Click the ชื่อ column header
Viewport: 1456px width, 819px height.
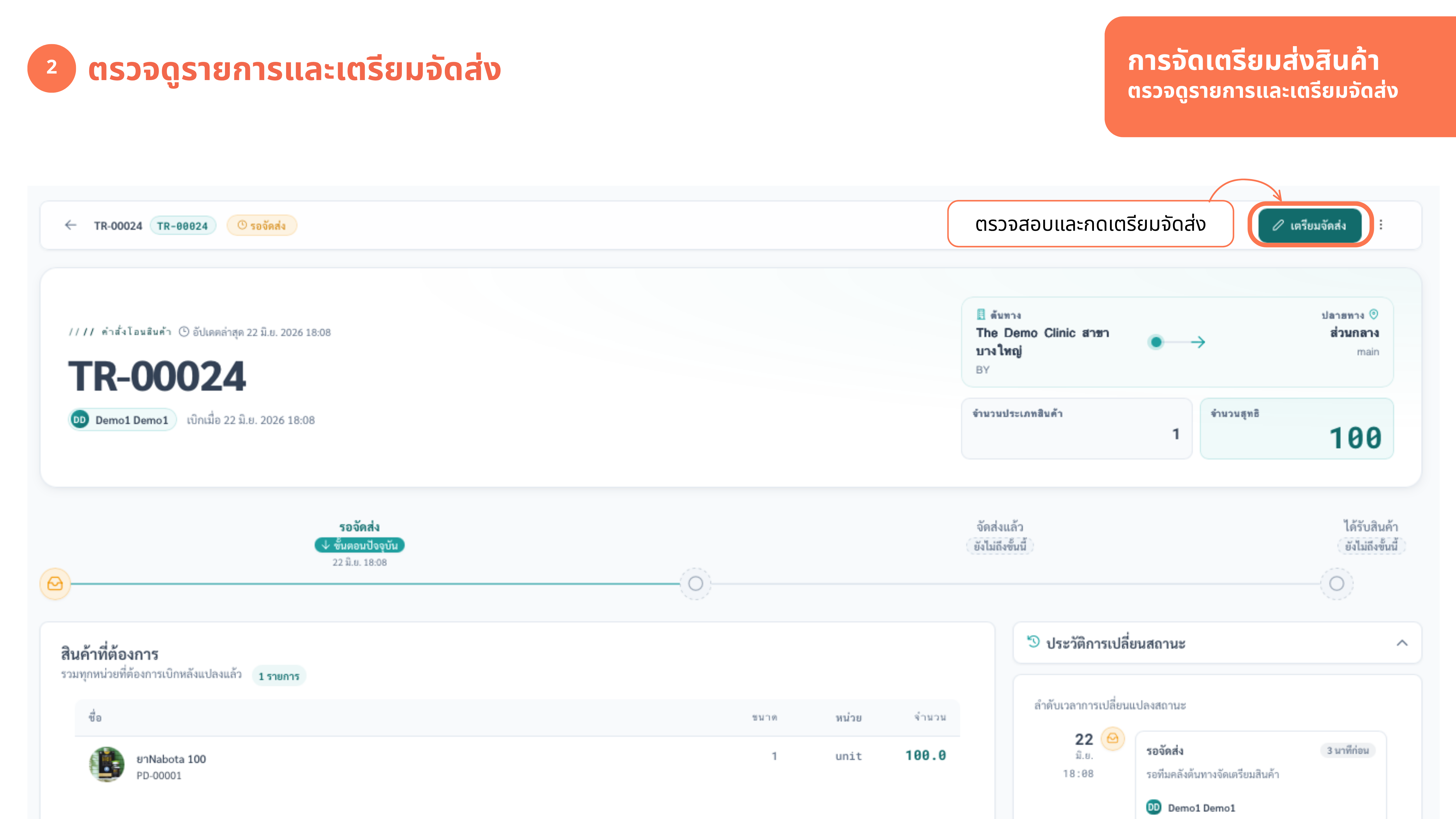95,717
